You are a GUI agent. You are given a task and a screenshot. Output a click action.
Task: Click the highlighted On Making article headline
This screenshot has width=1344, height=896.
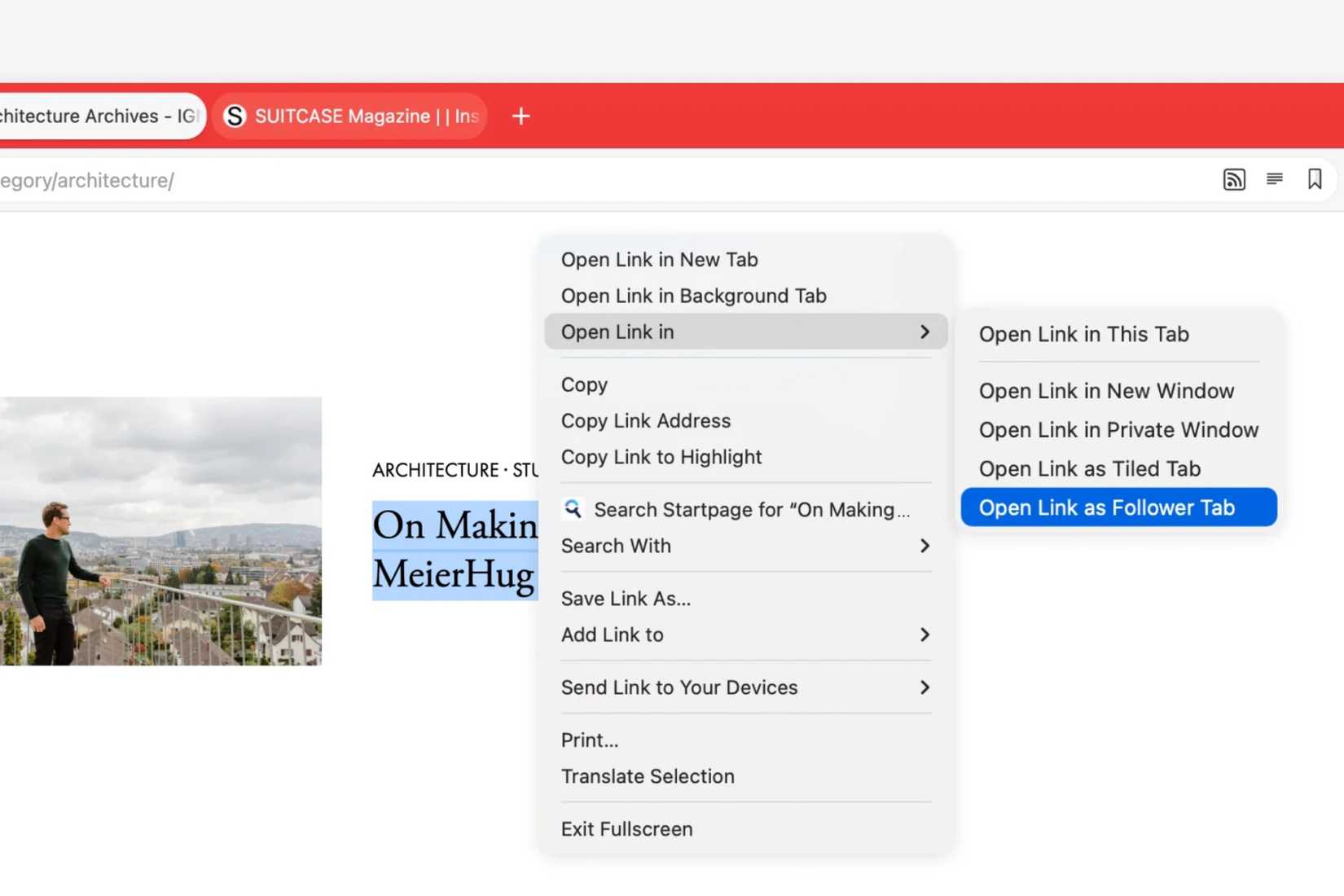coord(454,550)
